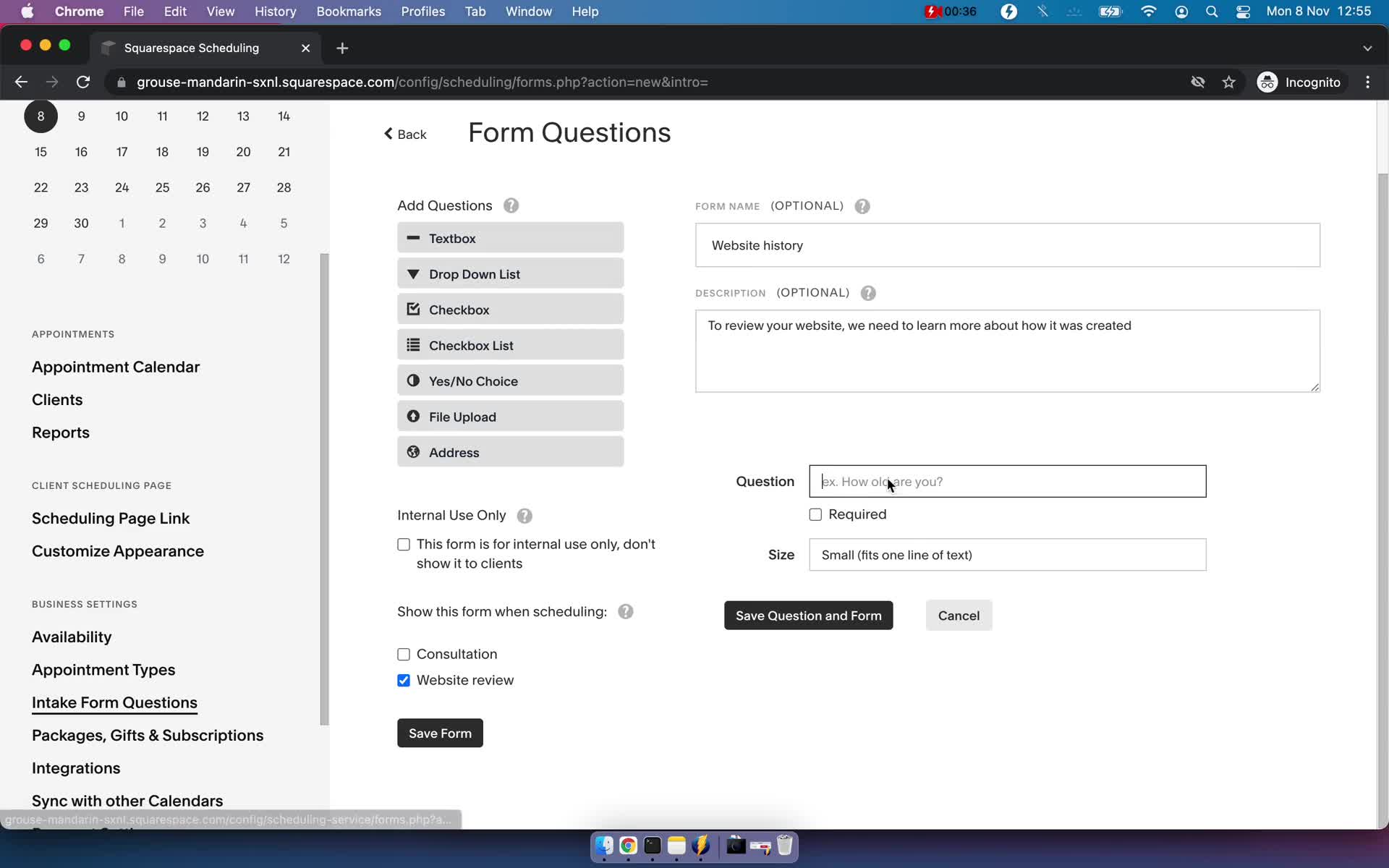Open the View menu

pos(220,12)
